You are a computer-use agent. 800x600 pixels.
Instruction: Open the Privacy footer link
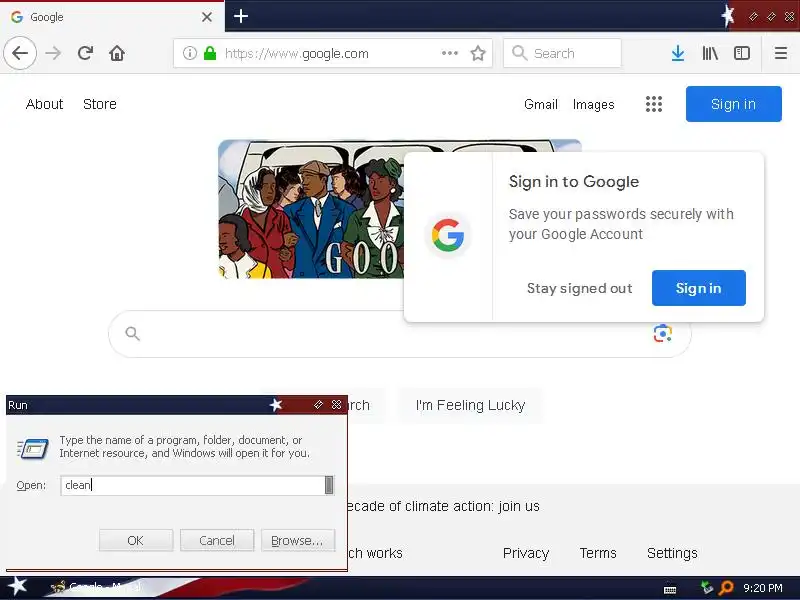point(526,554)
